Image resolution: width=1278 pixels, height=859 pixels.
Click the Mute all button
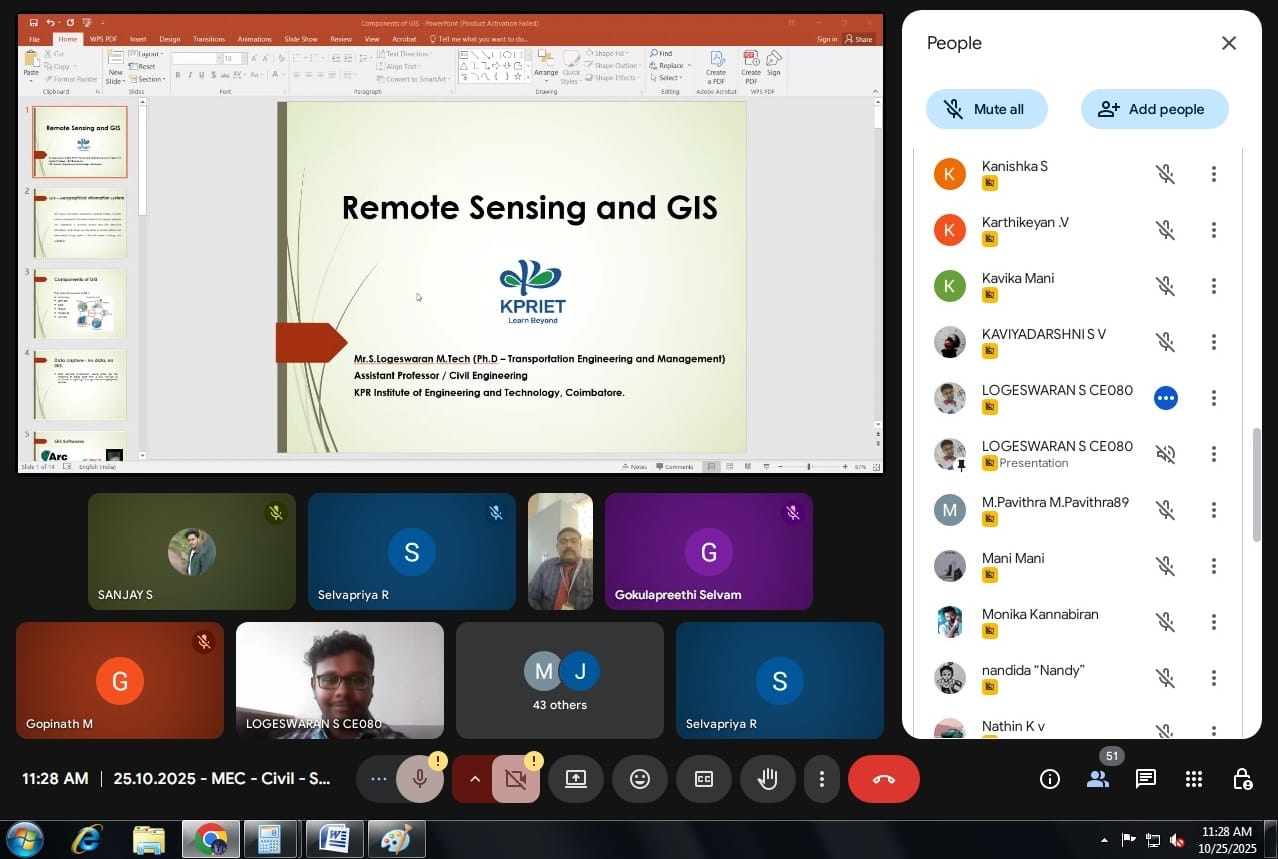coord(986,109)
